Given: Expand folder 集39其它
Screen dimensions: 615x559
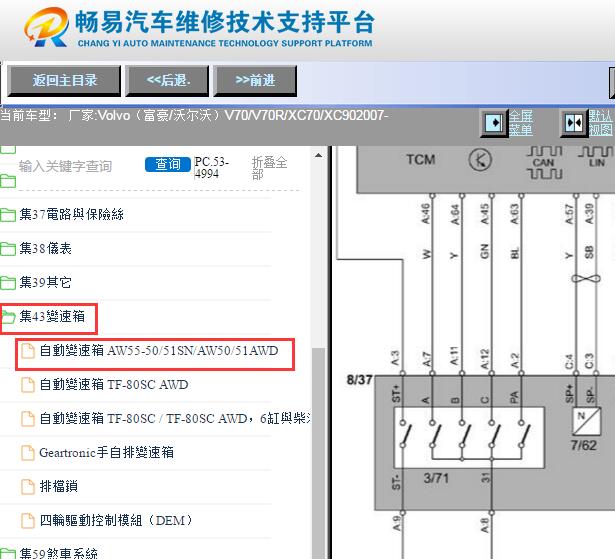Looking at the screenshot, I should (45, 282).
